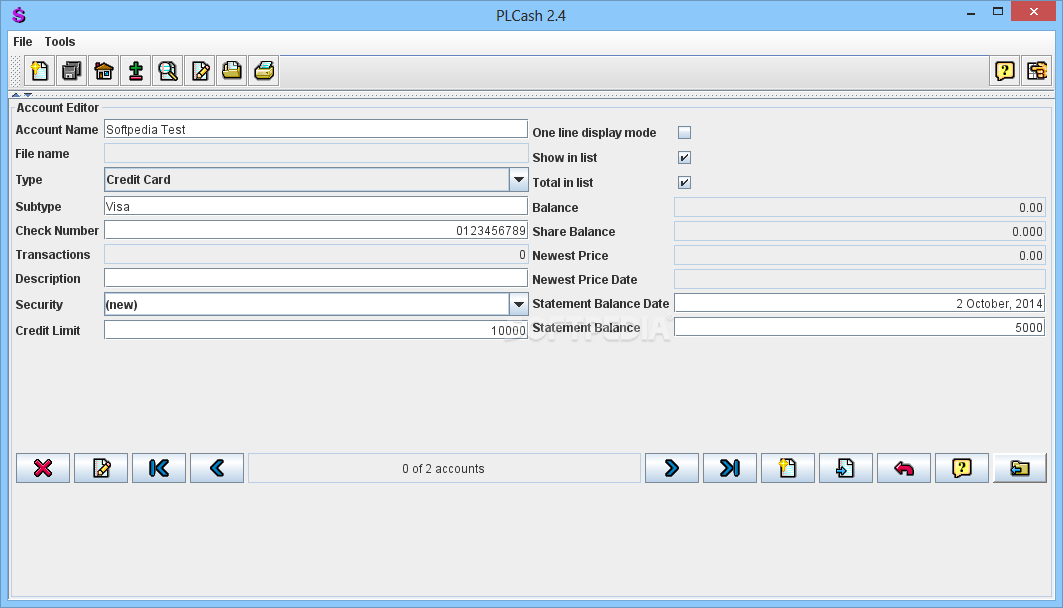Viewport: 1063px width, 608px height.
Task: Expand panel using small down arrow
Action: coord(28,95)
